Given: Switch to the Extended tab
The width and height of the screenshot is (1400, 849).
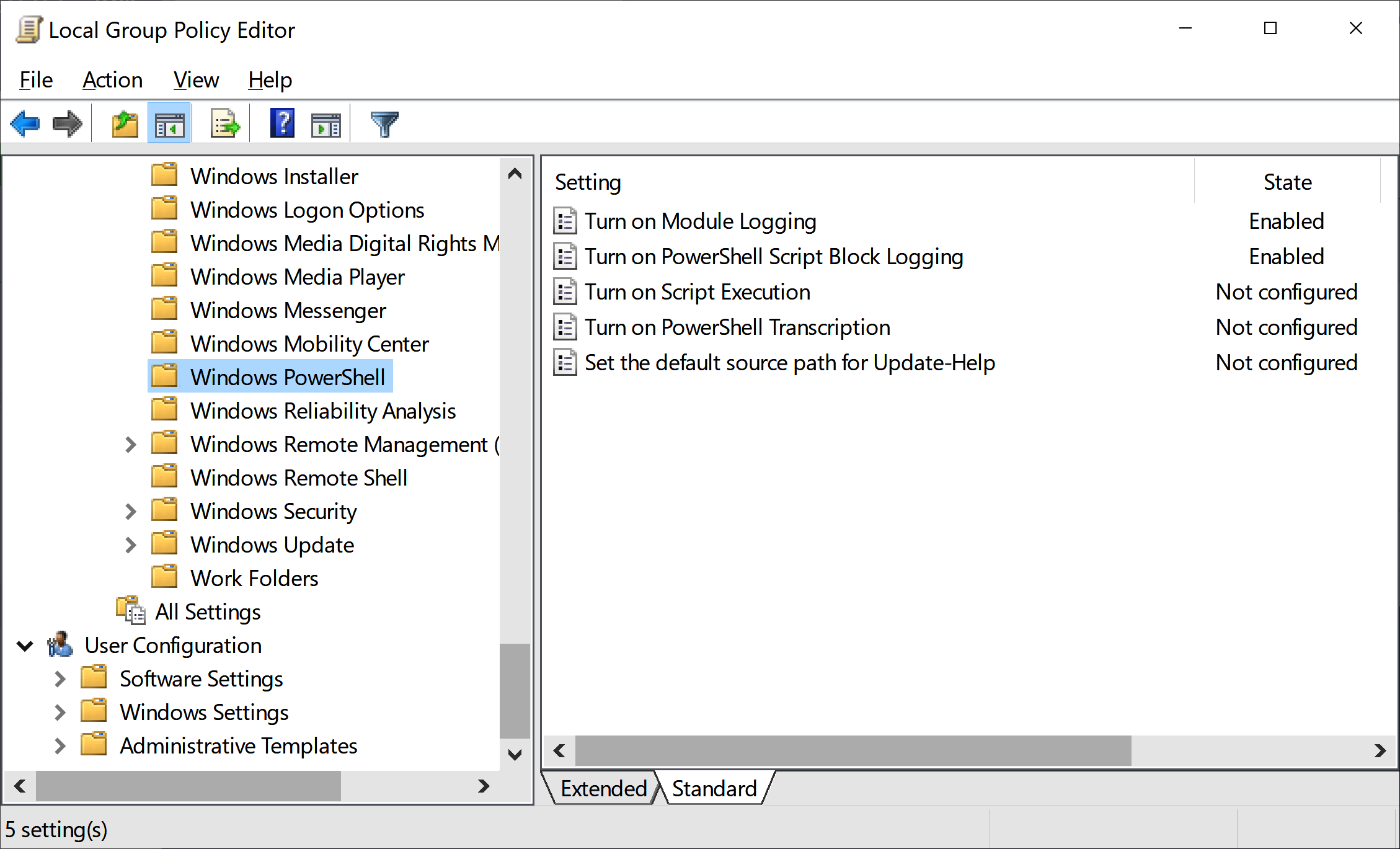Looking at the screenshot, I should 603,788.
